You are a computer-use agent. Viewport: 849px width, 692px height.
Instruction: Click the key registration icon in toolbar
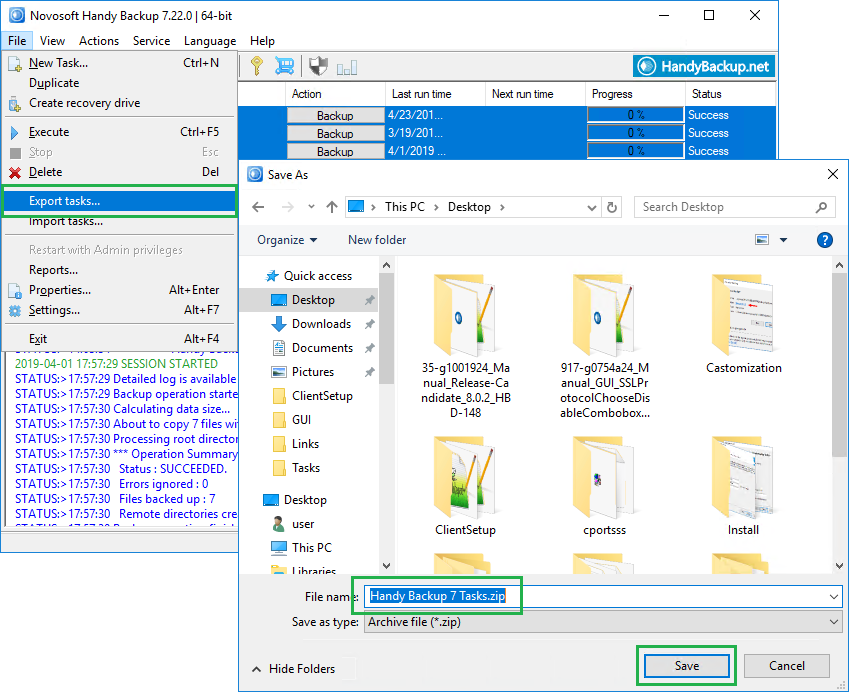click(257, 66)
